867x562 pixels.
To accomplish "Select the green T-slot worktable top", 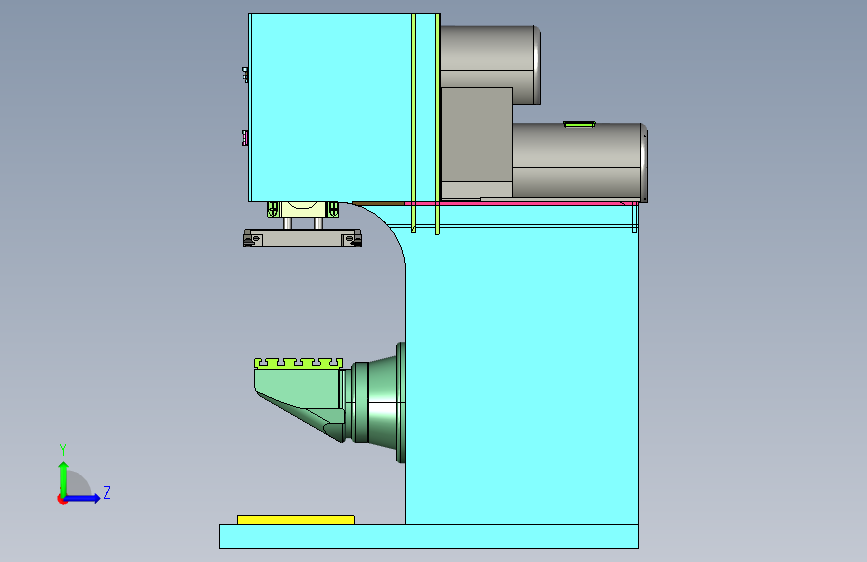I will point(299,363).
